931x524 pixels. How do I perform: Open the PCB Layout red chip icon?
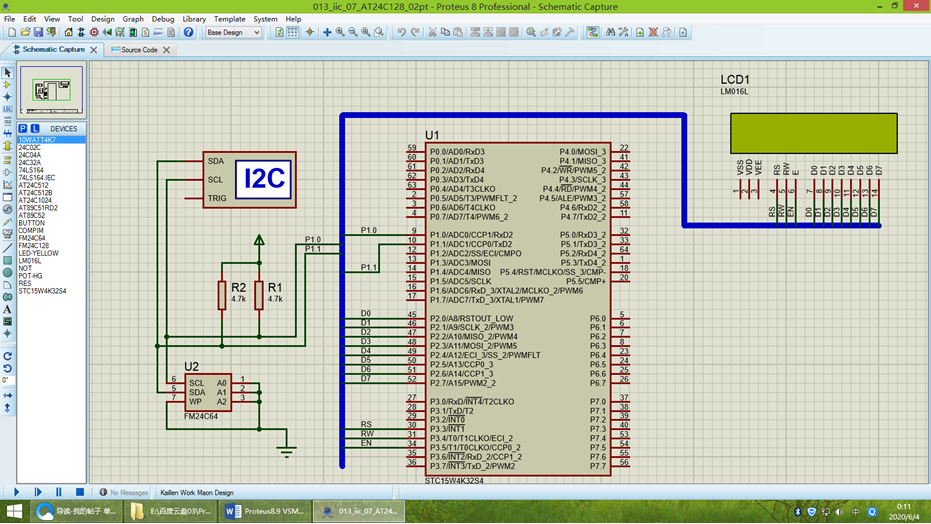point(94,32)
